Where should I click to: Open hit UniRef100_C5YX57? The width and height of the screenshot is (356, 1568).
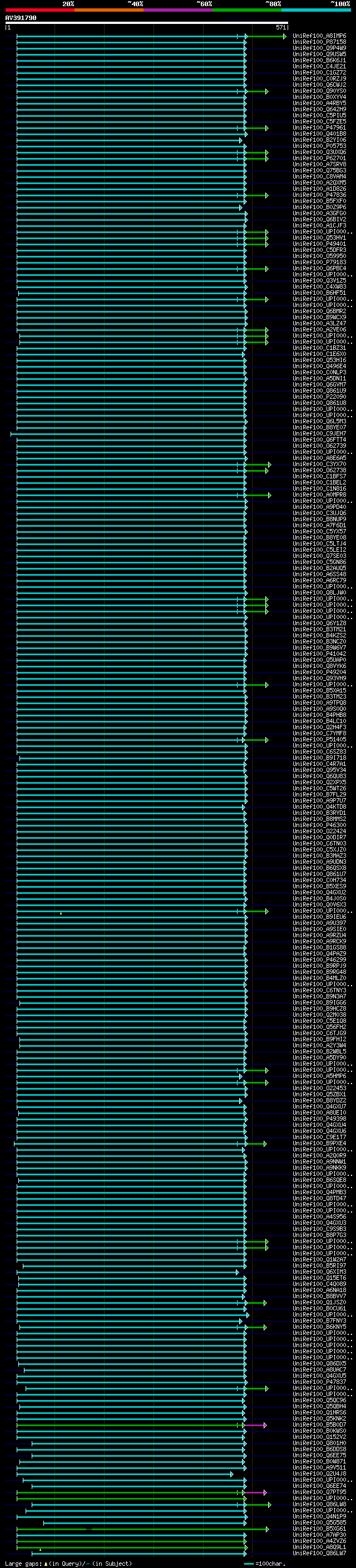tap(319, 531)
